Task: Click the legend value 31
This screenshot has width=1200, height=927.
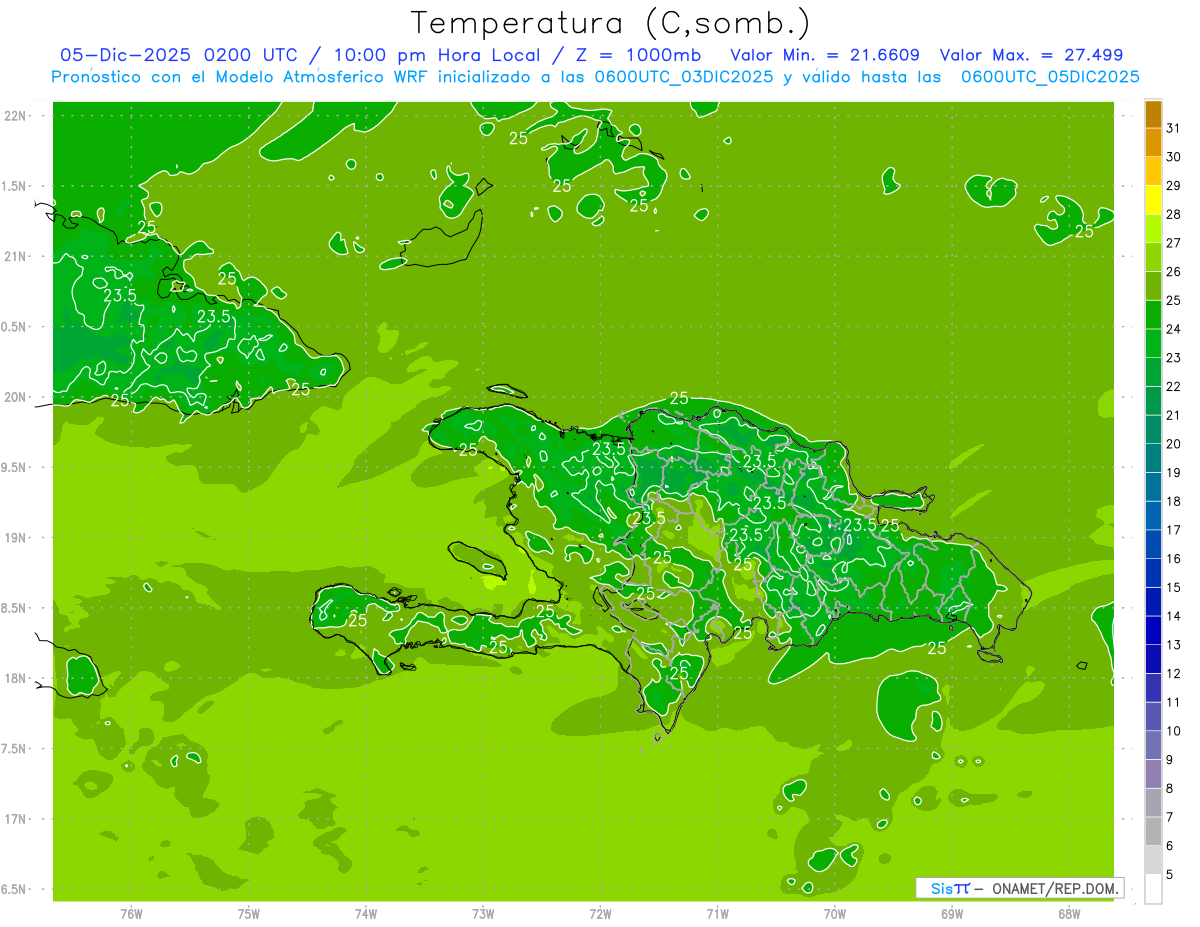Action: [x=1173, y=128]
